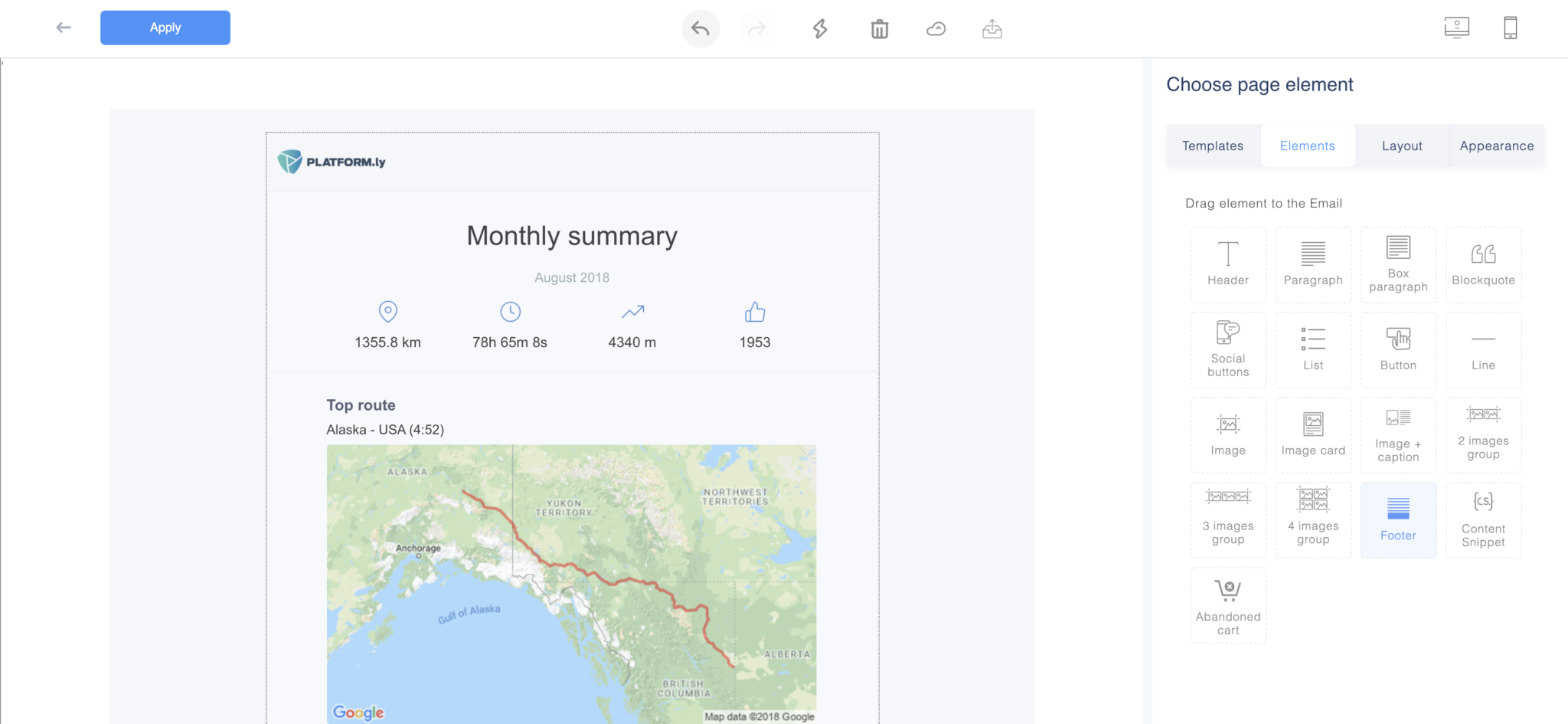Switch to mobile preview icon
This screenshot has height=724, width=1568.
(1511, 28)
